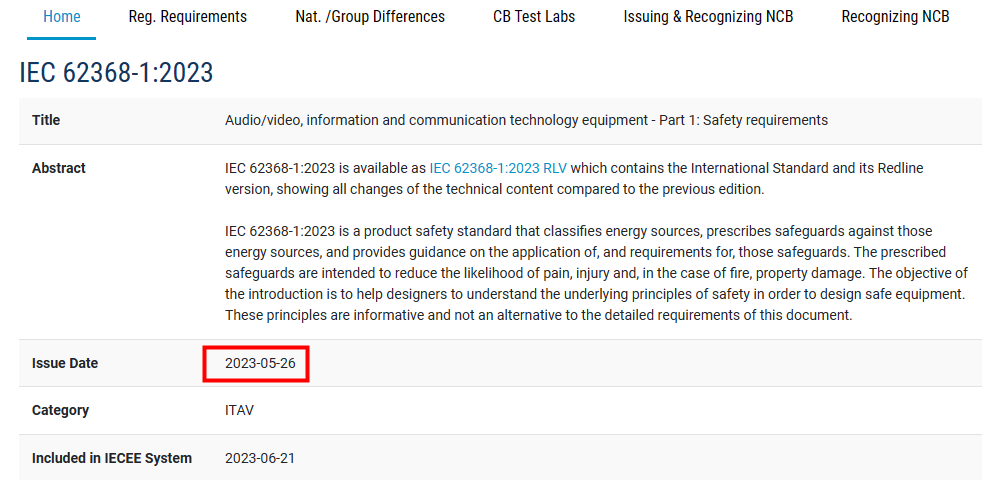Click the Issue Date value 2023-05-26

(260, 363)
